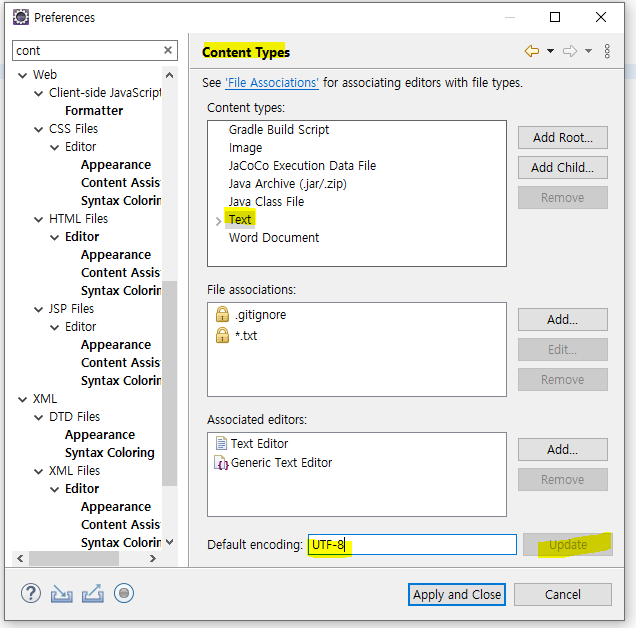The height and width of the screenshot is (628, 636).
Task: Collapse the Client-side JavaScript node
Action: click(x=39, y=93)
